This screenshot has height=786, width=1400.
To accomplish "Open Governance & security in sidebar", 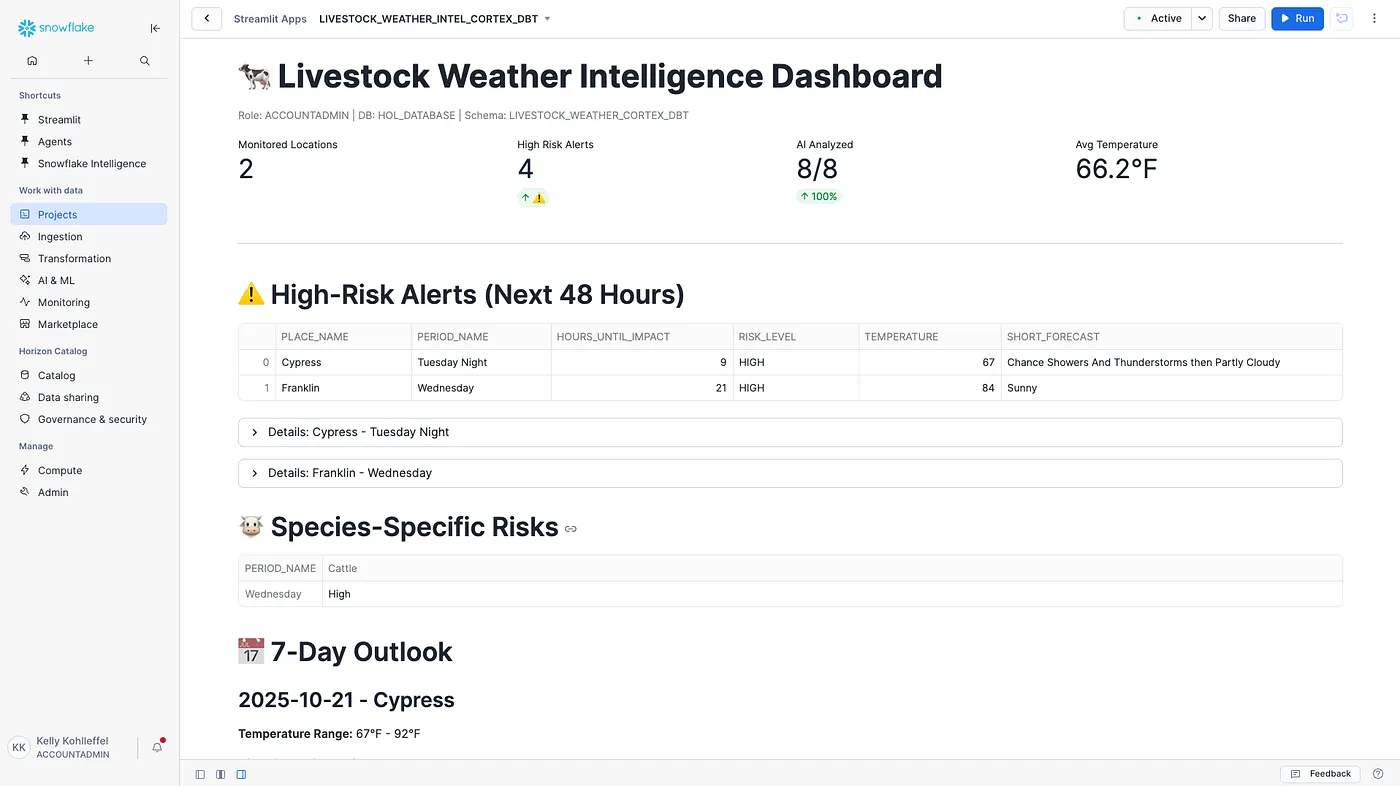I will coord(92,419).
